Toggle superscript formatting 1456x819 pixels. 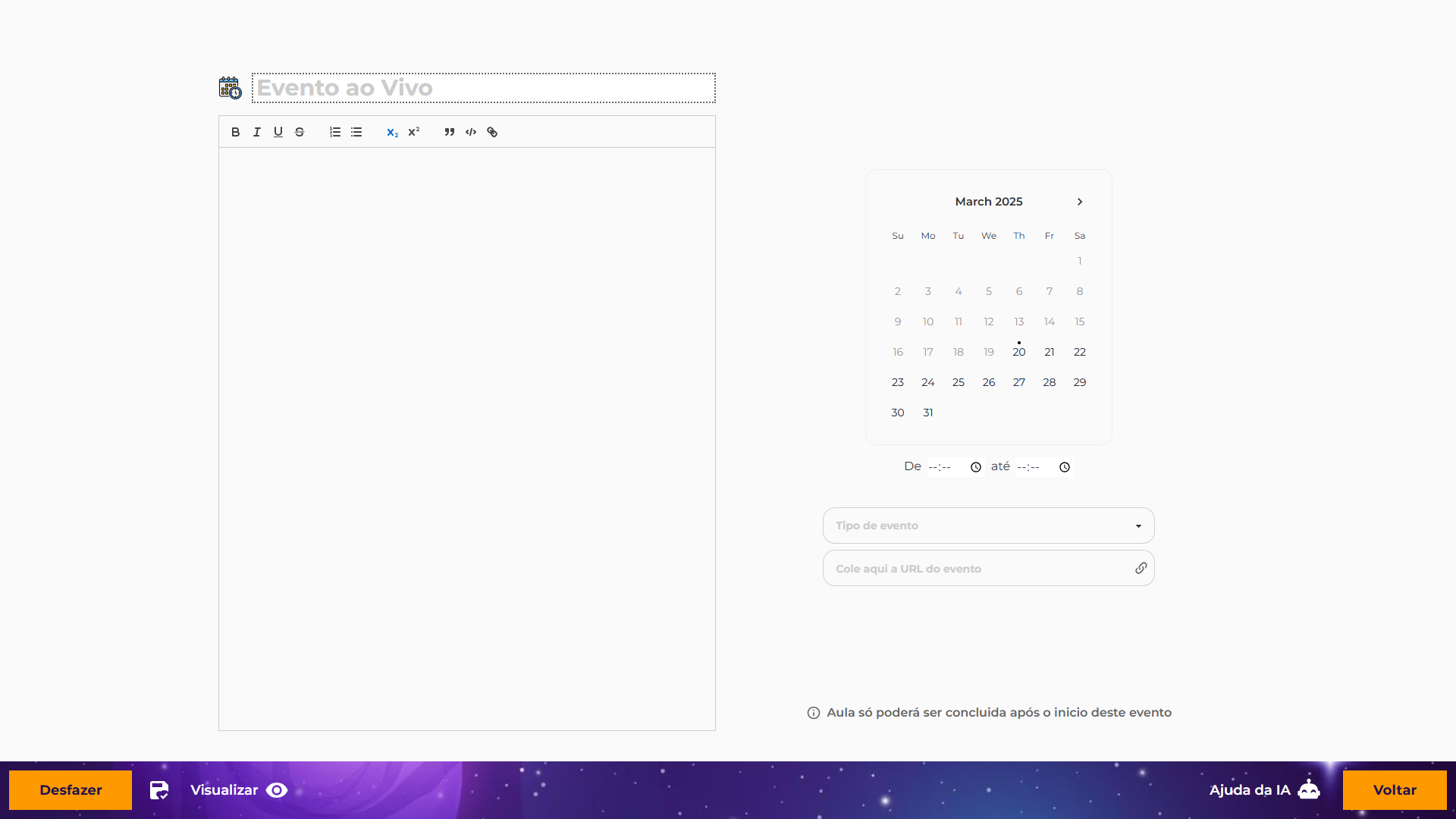pos(414,132)
